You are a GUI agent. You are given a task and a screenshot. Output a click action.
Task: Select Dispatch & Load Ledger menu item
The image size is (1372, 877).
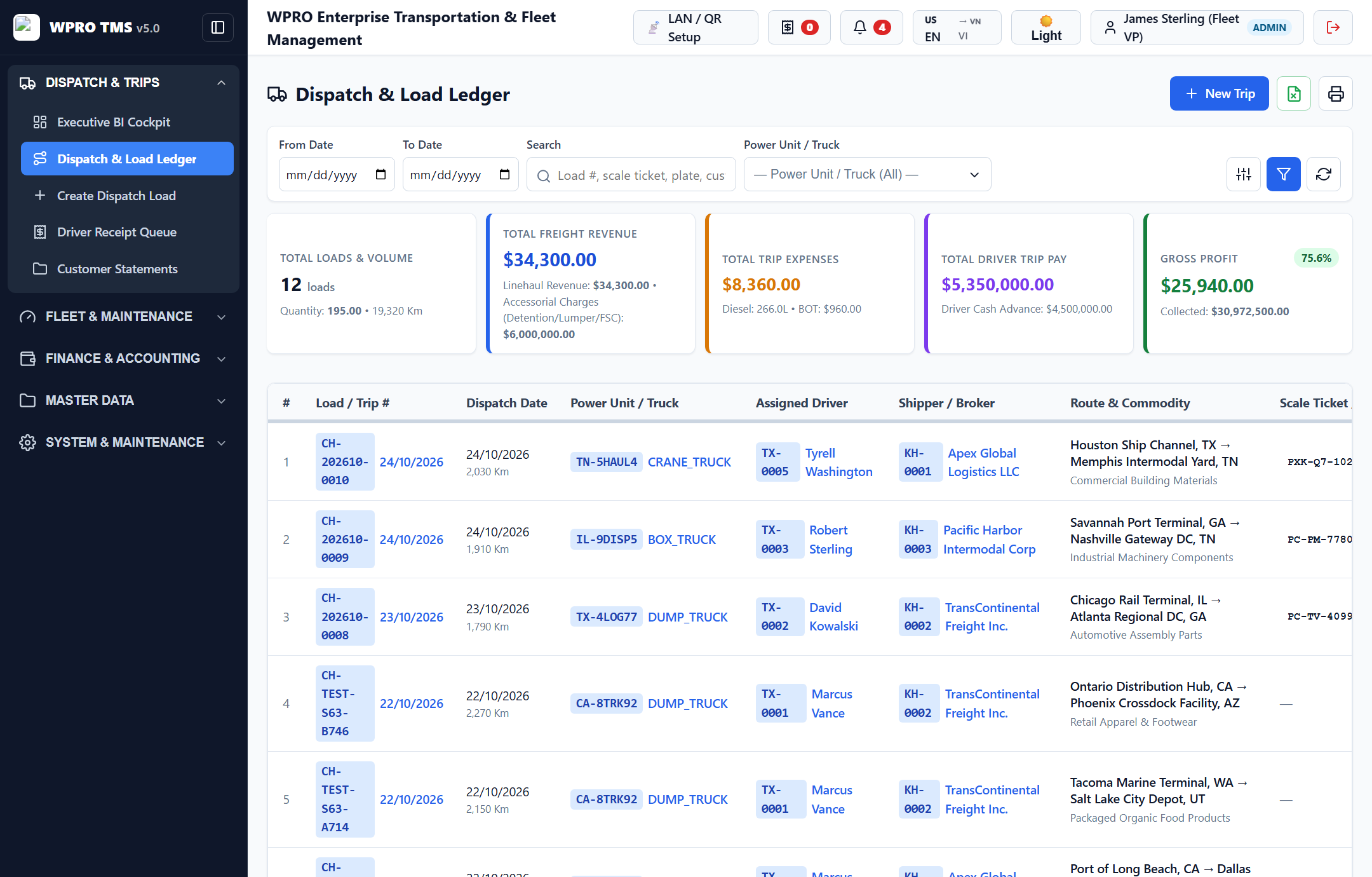(x=127, y=159)
